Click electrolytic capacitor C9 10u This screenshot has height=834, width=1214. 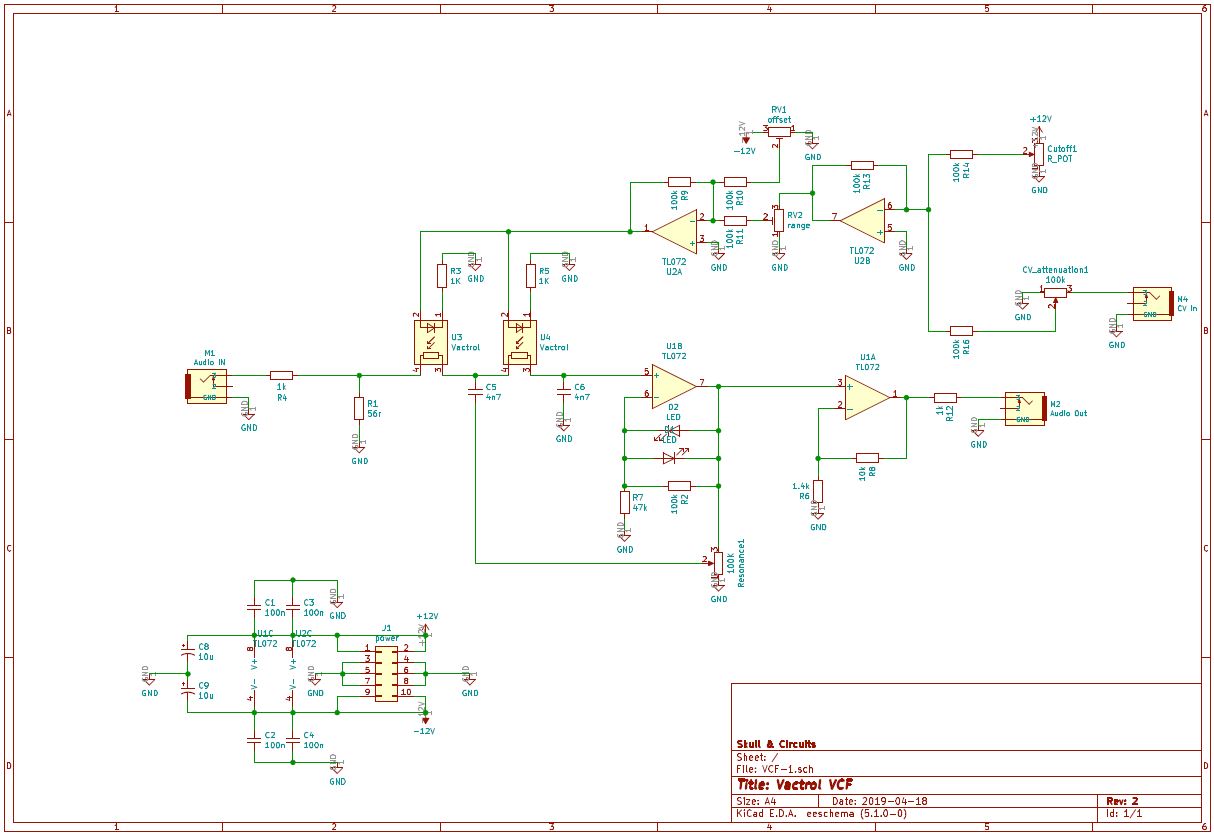click(x=187, y=689)
